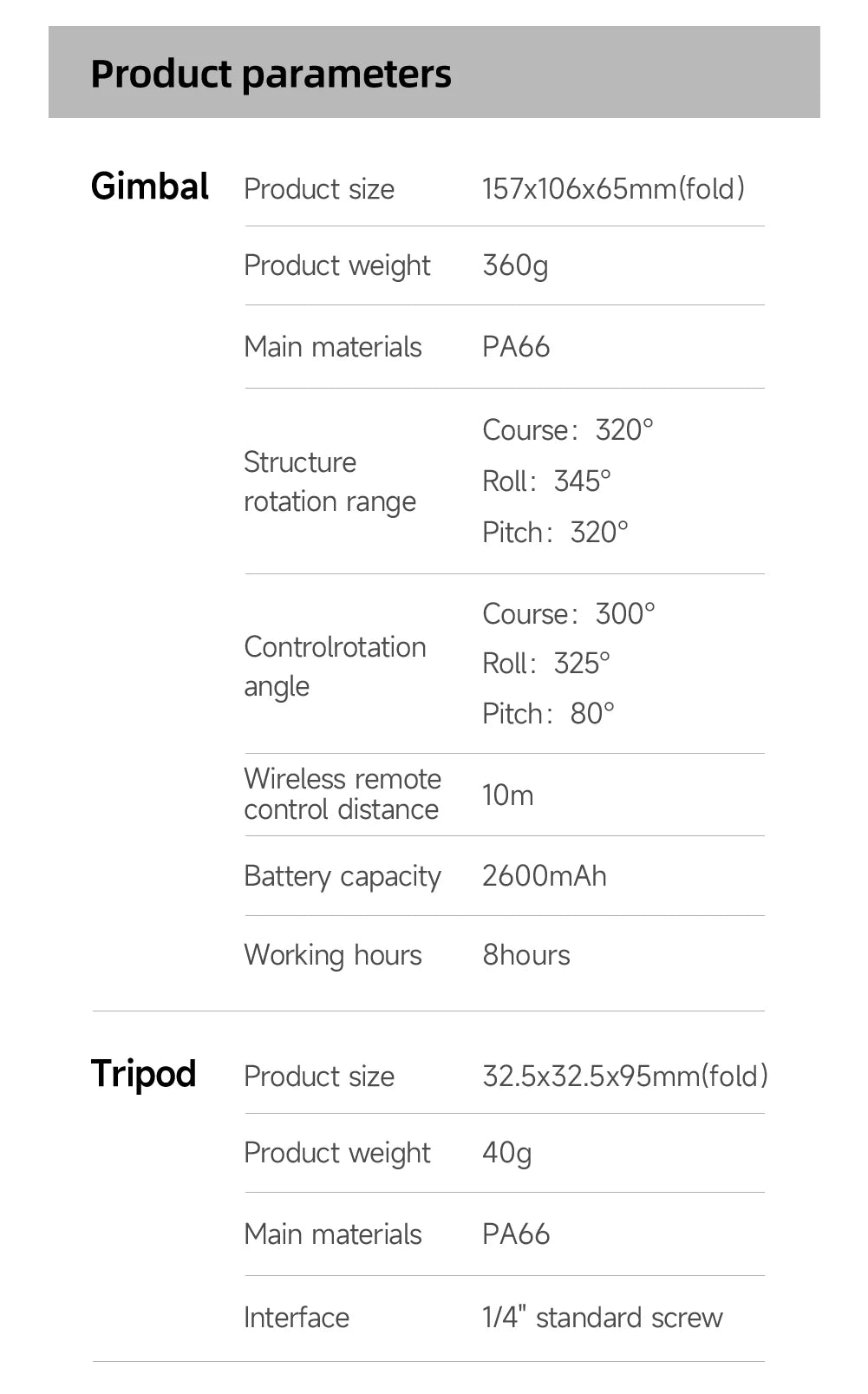This screenshot has width=868, height=1394.
Task: Click the Tripod section label
Action: 143,1074
